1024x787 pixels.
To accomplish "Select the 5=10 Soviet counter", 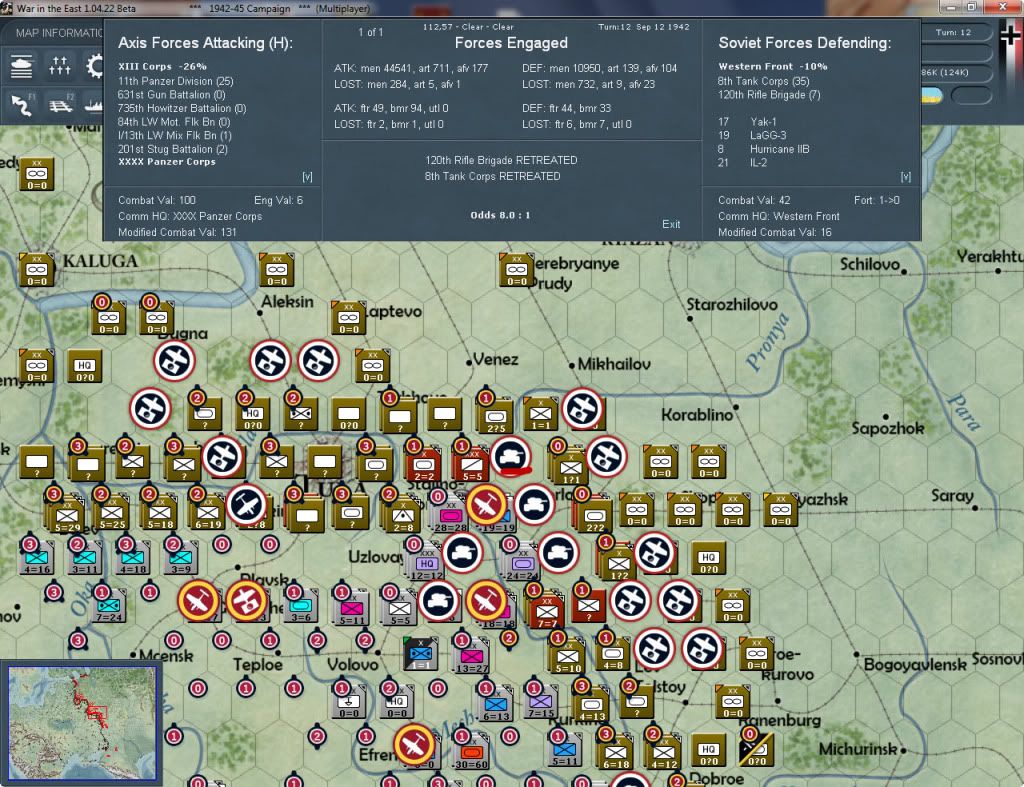I will (x=568, y=656).
